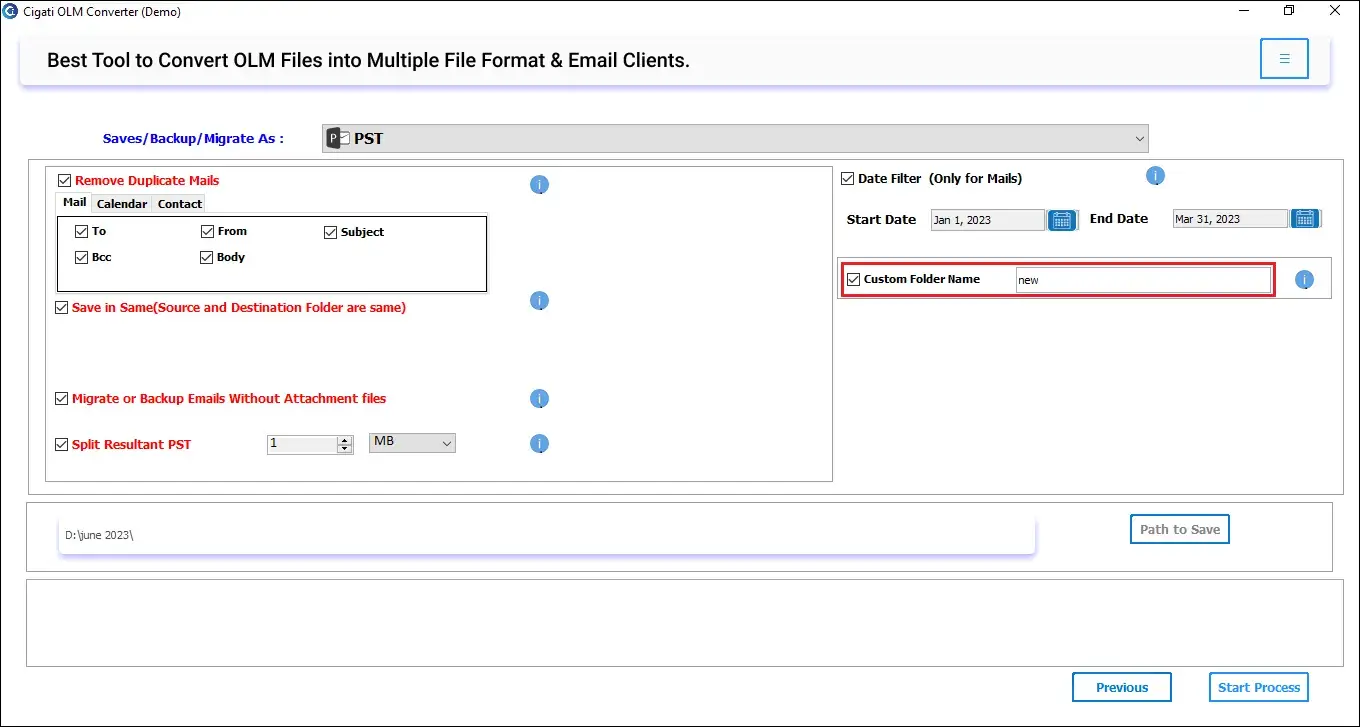Minimize the Cigati OLM Converter window
Viewport: 1360px width, 727px height.
click(x=1243, y=11)
